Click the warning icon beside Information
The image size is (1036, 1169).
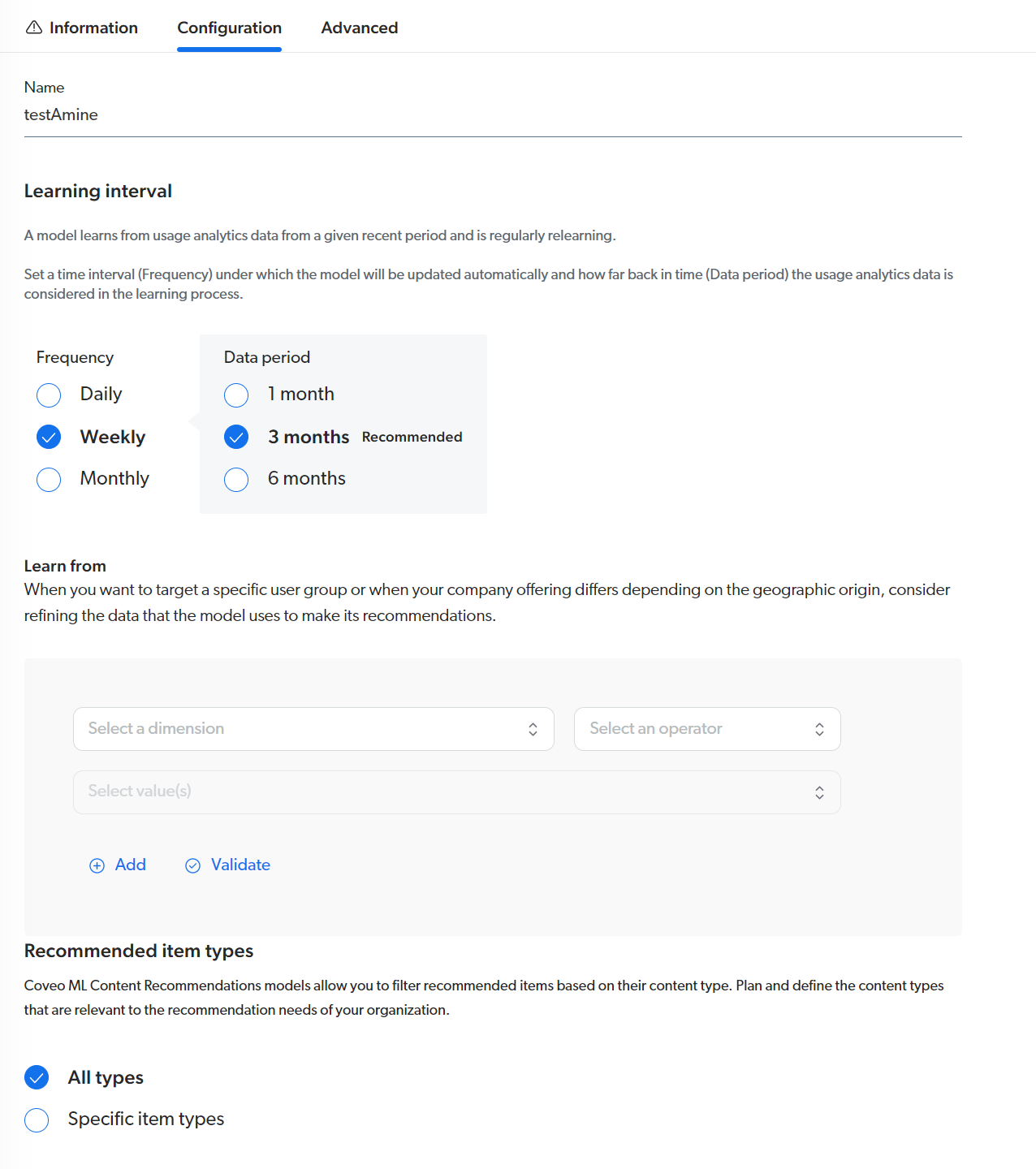(34, 28)
